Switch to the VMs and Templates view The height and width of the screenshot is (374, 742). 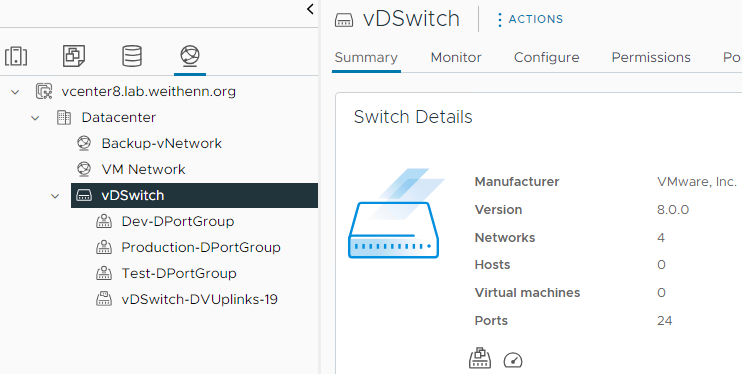click(x=74, y=56)
